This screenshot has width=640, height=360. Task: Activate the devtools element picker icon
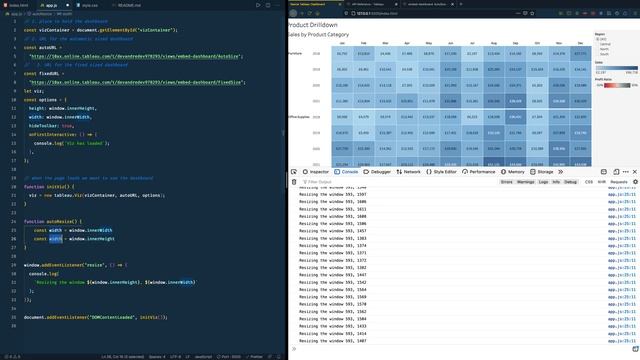[294, 172]
